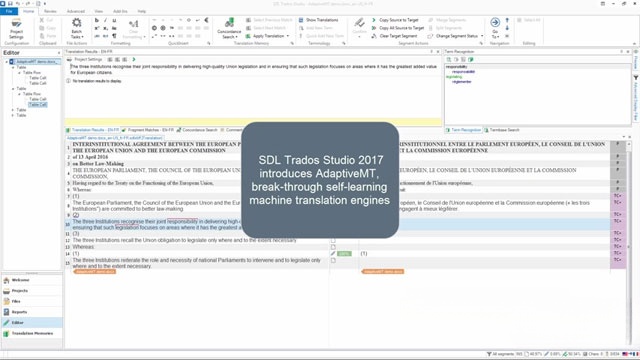
Task: Click the green arrow in Translation Results toolbar
Action: (x=134, y=60)
